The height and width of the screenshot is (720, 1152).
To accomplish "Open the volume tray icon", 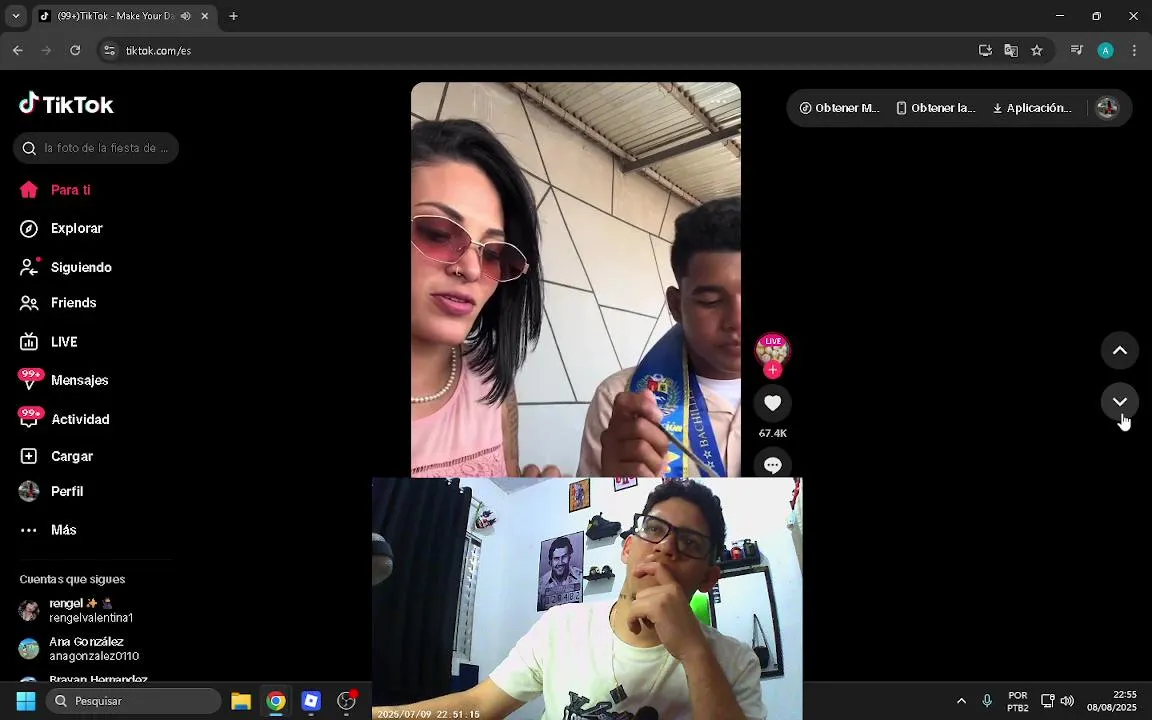I will click(x=1068, y=701).
